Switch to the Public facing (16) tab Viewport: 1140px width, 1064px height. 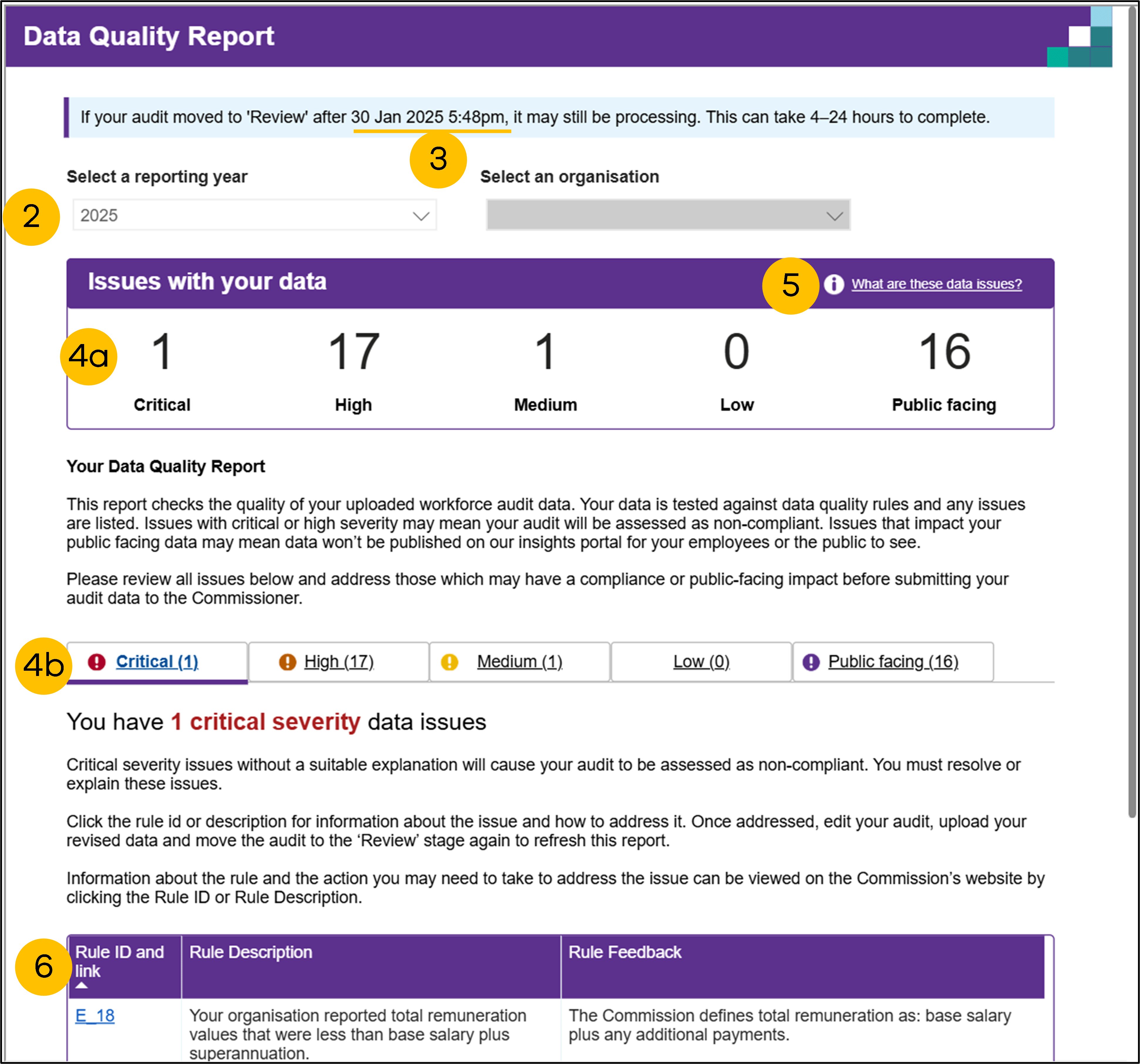893,662
